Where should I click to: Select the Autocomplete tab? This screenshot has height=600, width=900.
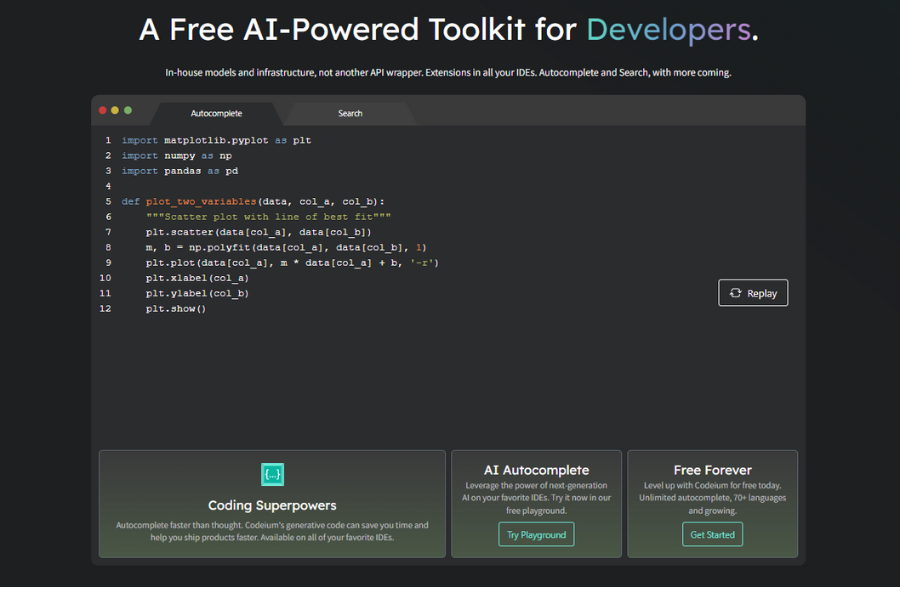[216, 113]
